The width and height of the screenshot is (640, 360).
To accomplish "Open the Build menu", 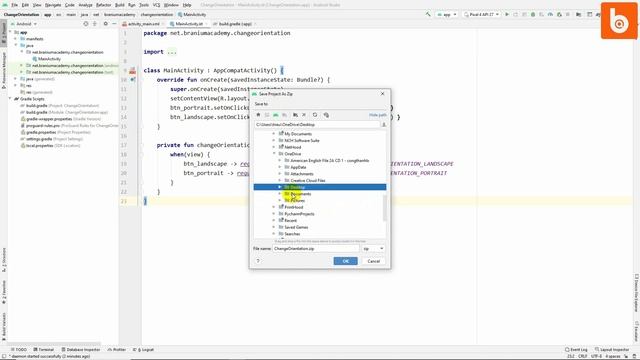I will tap(120, 5).
